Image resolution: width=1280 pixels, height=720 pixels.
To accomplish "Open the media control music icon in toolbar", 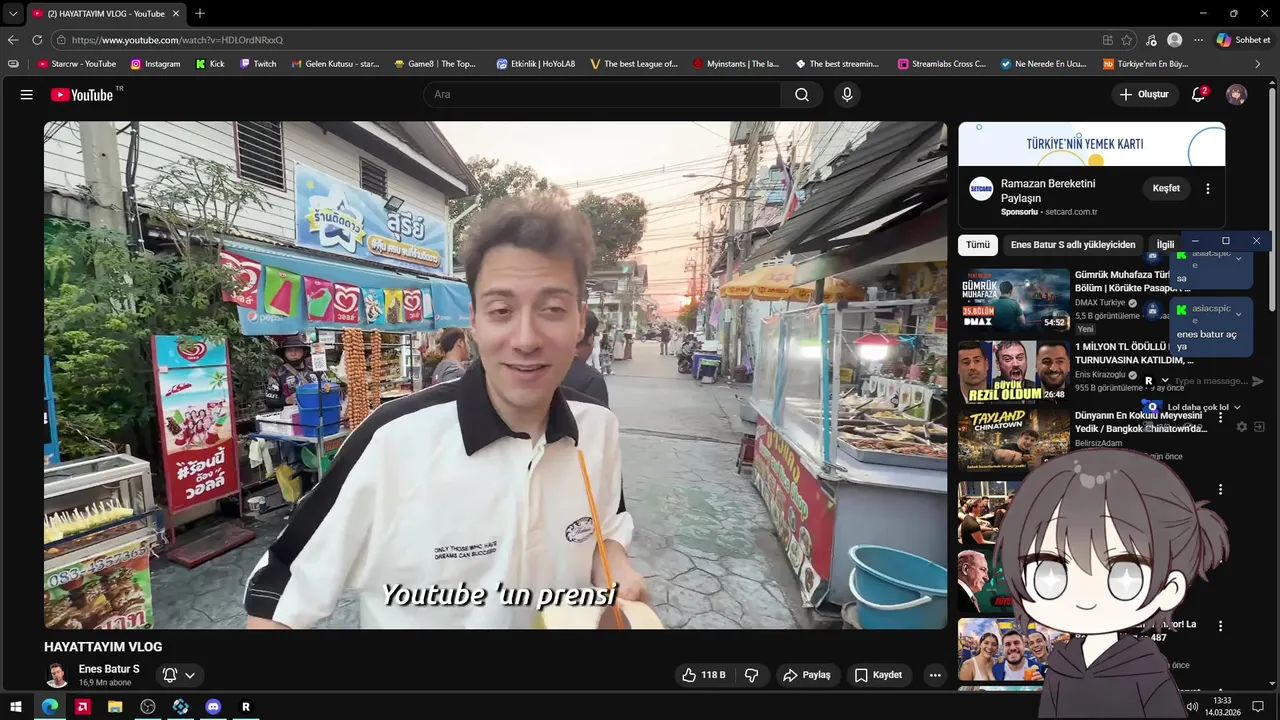I will [1151, 40].
